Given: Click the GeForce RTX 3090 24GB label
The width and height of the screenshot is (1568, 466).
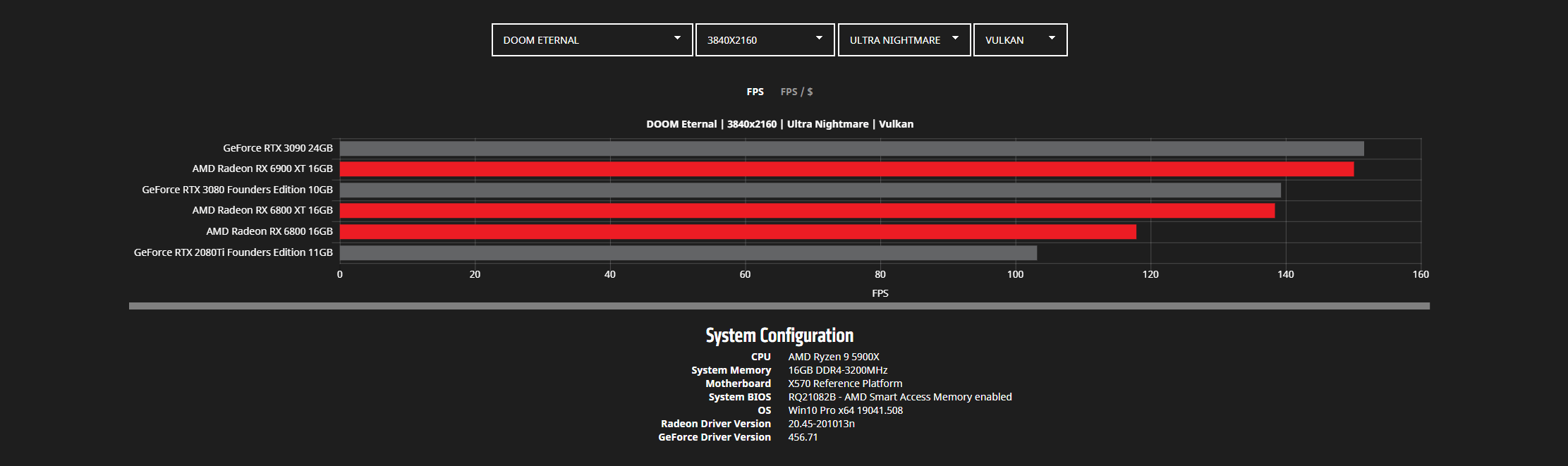Looking at the screenshot, I should point(278,148).
